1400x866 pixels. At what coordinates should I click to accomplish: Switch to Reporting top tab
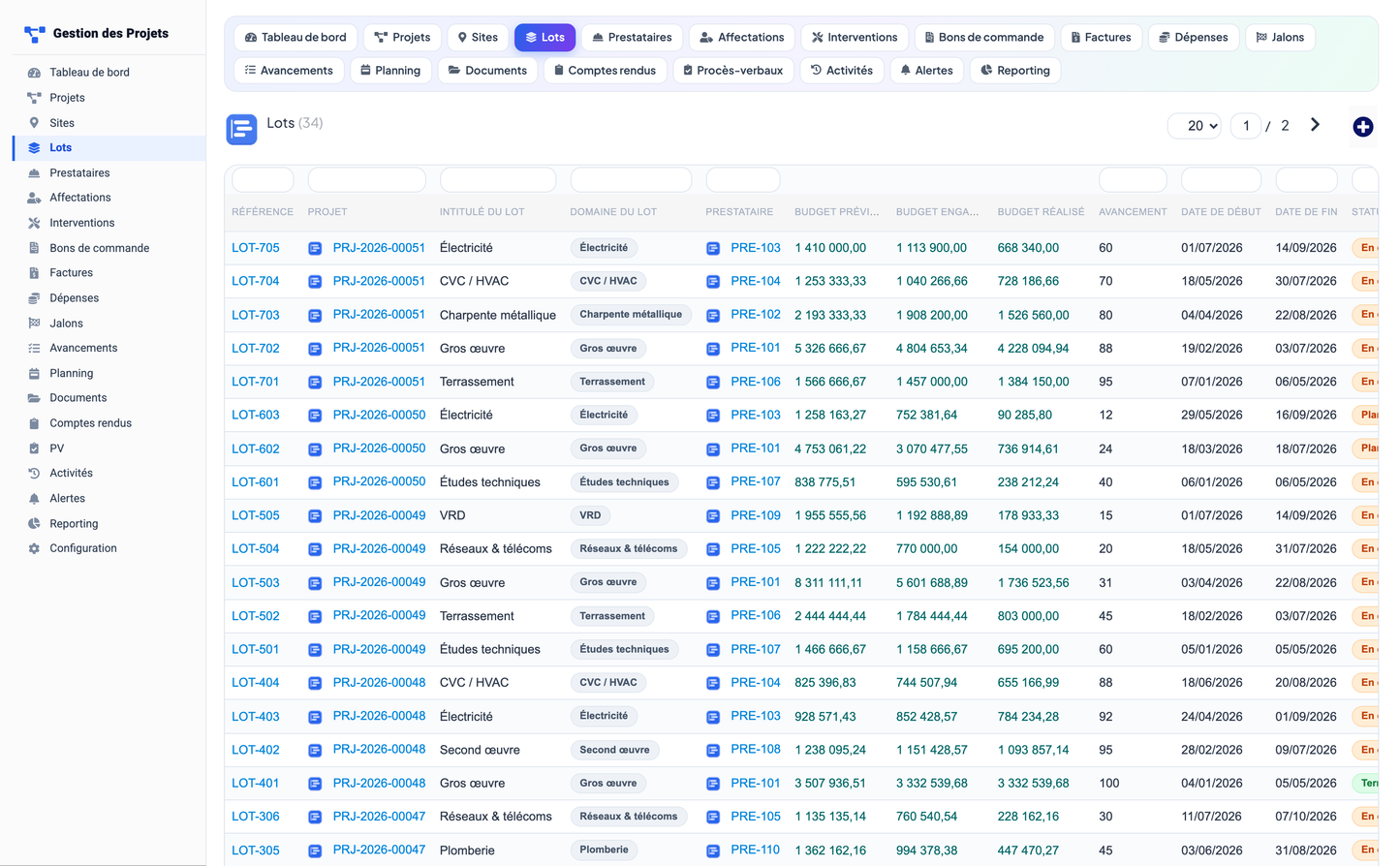click(x=1015, y=71)
